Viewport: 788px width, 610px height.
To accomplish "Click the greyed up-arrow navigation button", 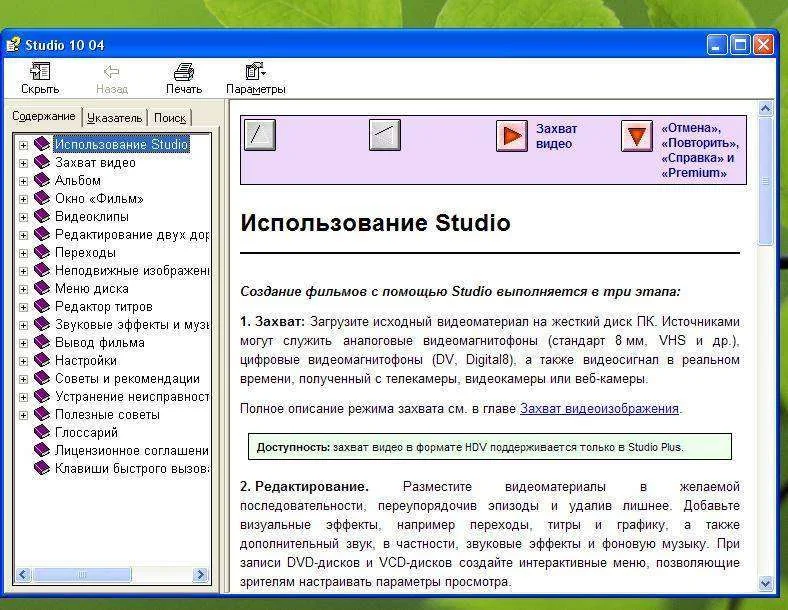I will coord(260,135).
